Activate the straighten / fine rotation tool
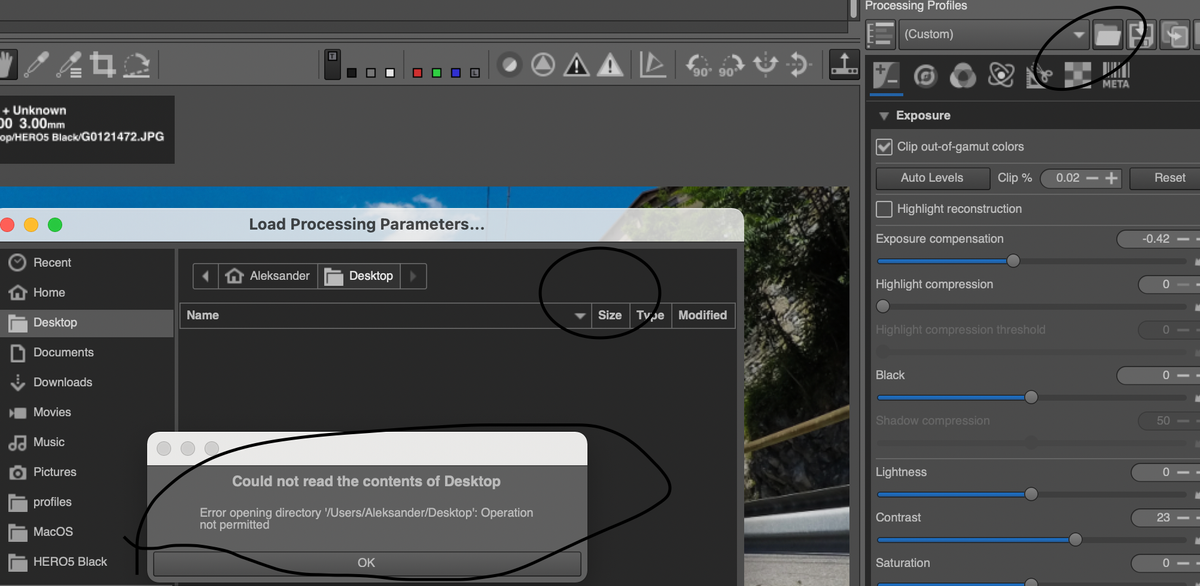 click(x=135, y=66)
